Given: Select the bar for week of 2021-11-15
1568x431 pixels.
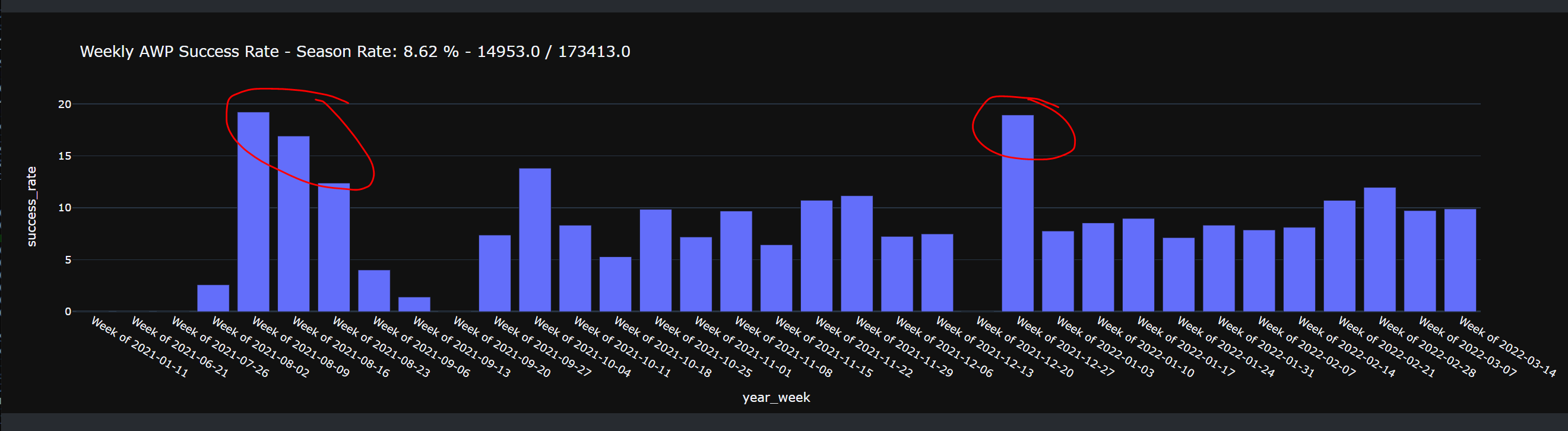Looking at the screenshot, I should coord(776,278).
